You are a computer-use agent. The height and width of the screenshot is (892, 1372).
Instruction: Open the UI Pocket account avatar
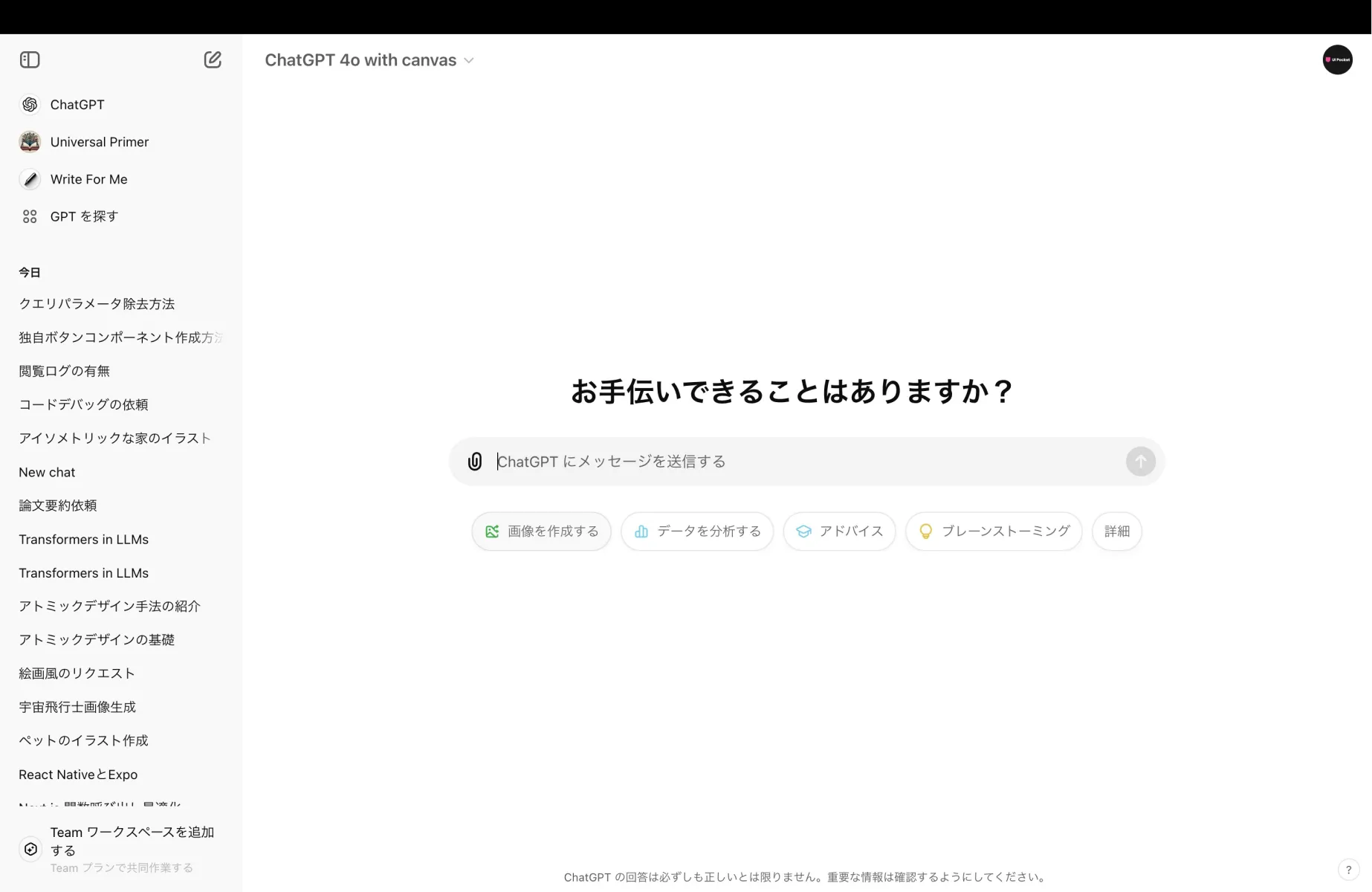click(1338, 59)
